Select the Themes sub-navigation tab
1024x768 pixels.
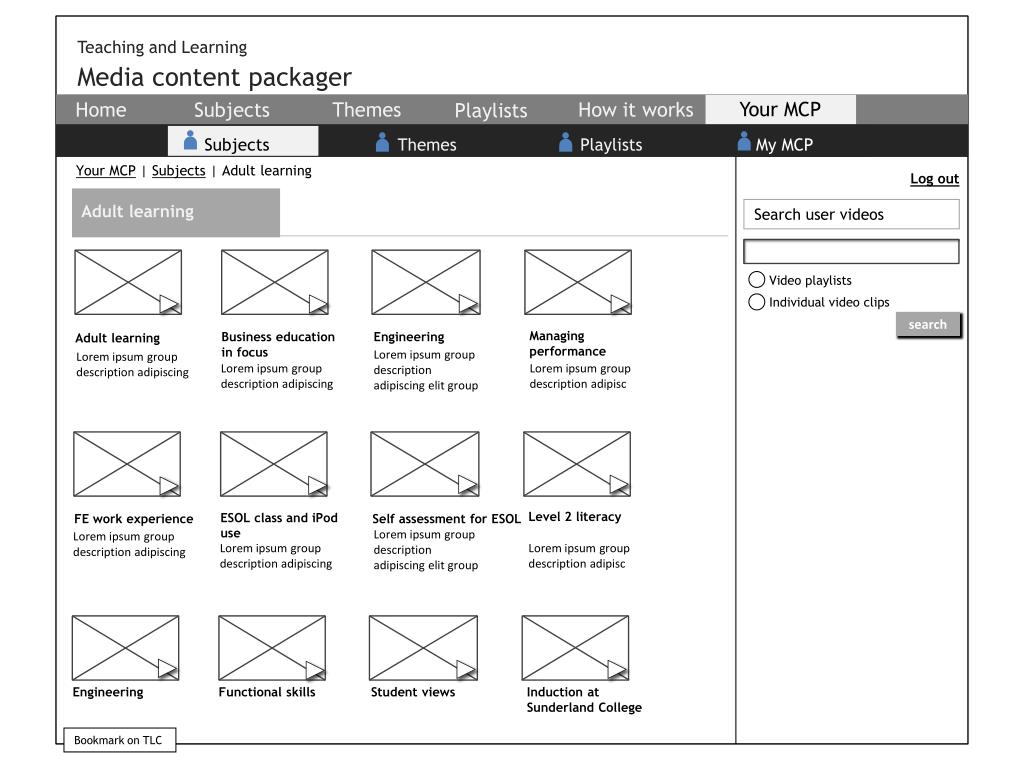tap(417, 144)
